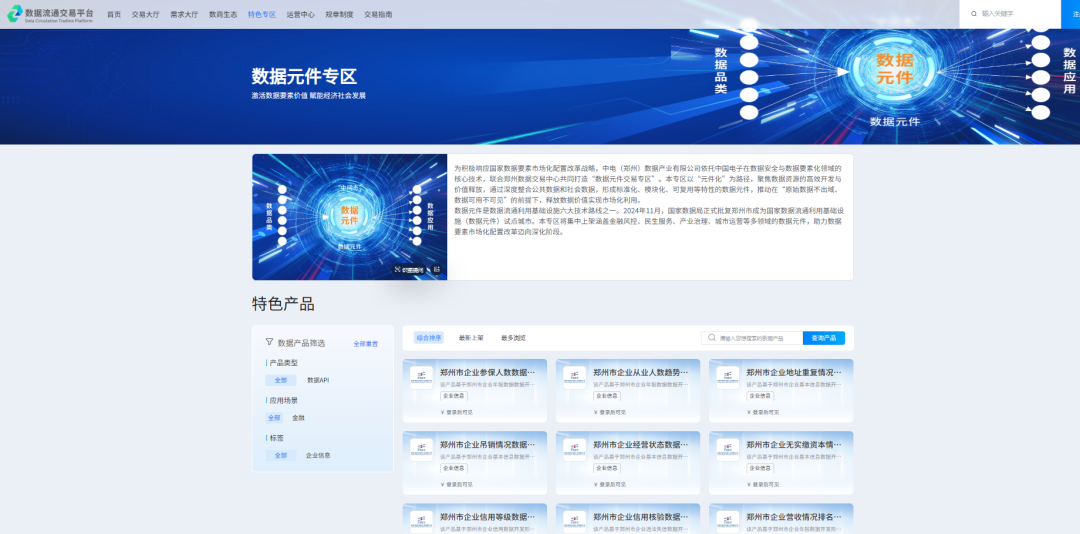
Task: Open product icon of 郑州市企业从业人数趋势
Action: (x=574, y=376)
